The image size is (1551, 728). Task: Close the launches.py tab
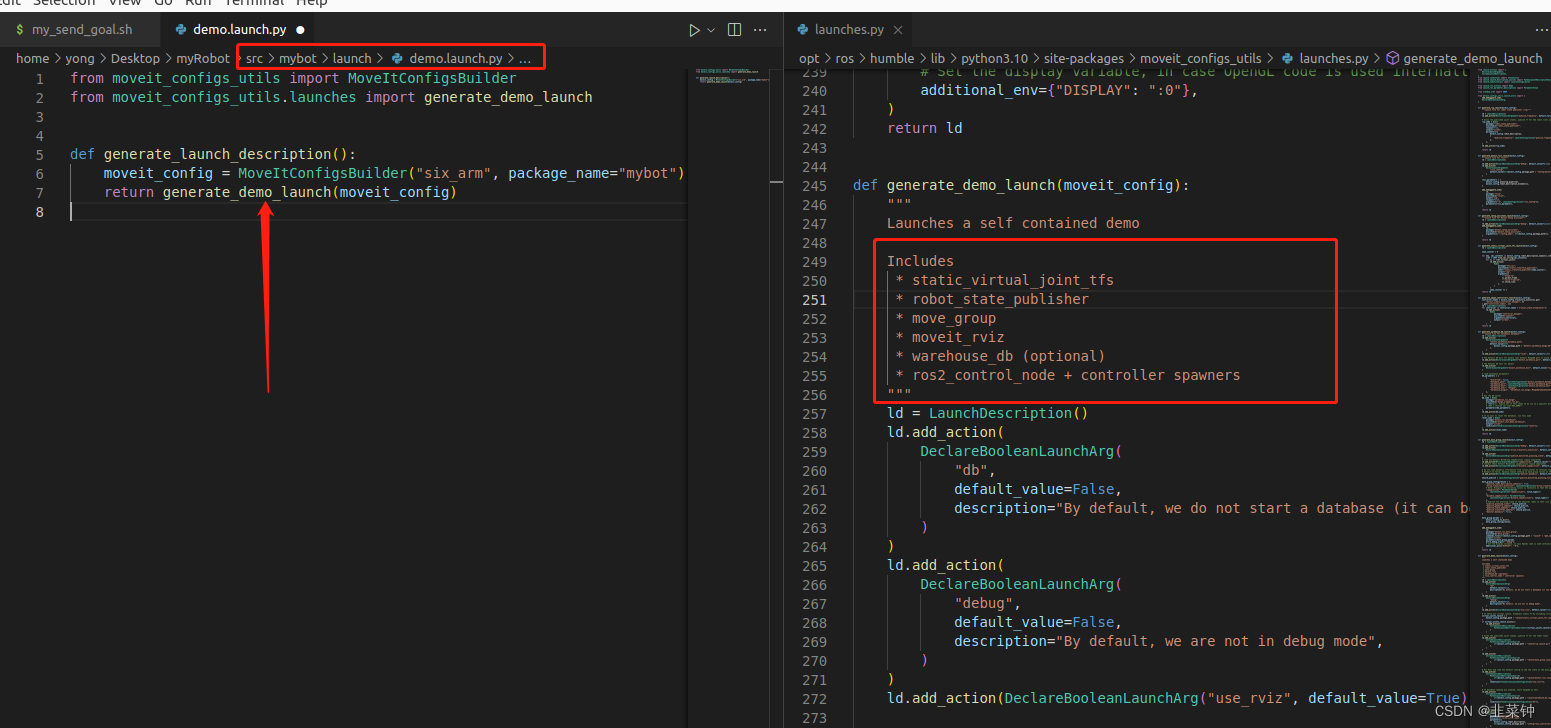(897, 30)
